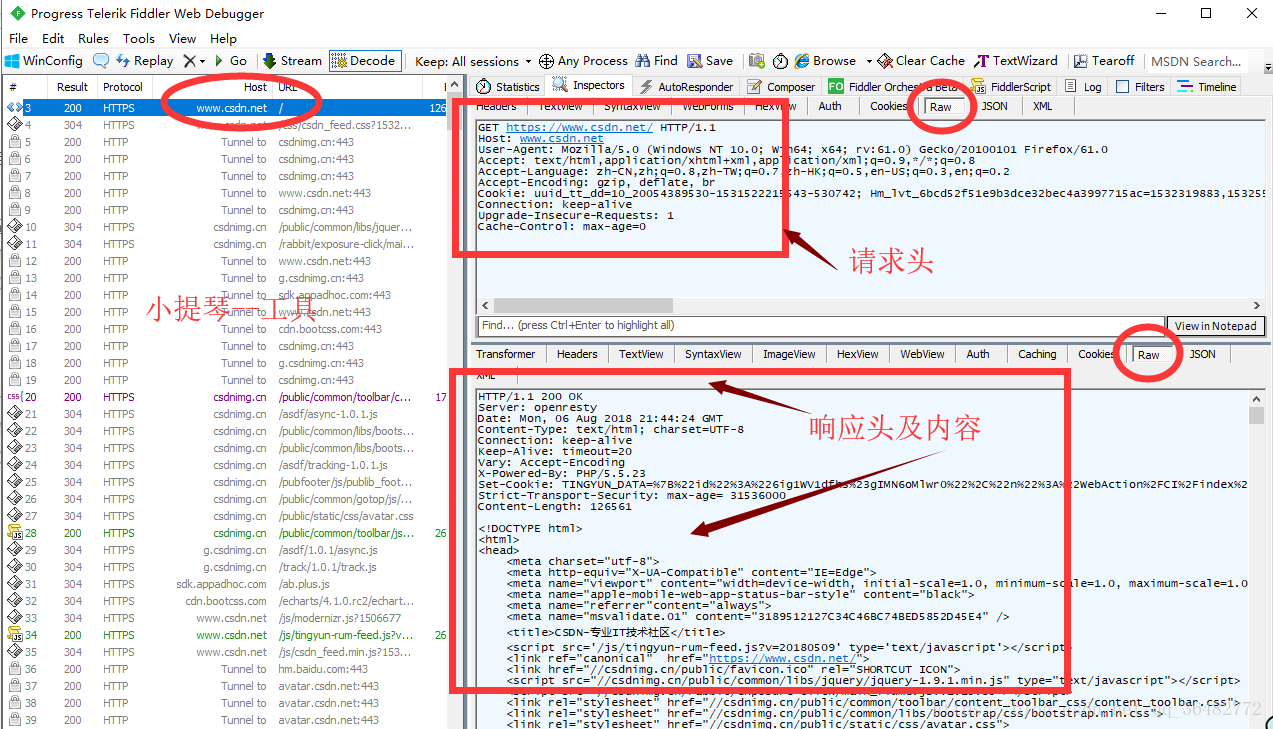This screenshot has width=1273, height=729.
Task: Click the JS icon of session 28
Action: [x=15, y=533]
